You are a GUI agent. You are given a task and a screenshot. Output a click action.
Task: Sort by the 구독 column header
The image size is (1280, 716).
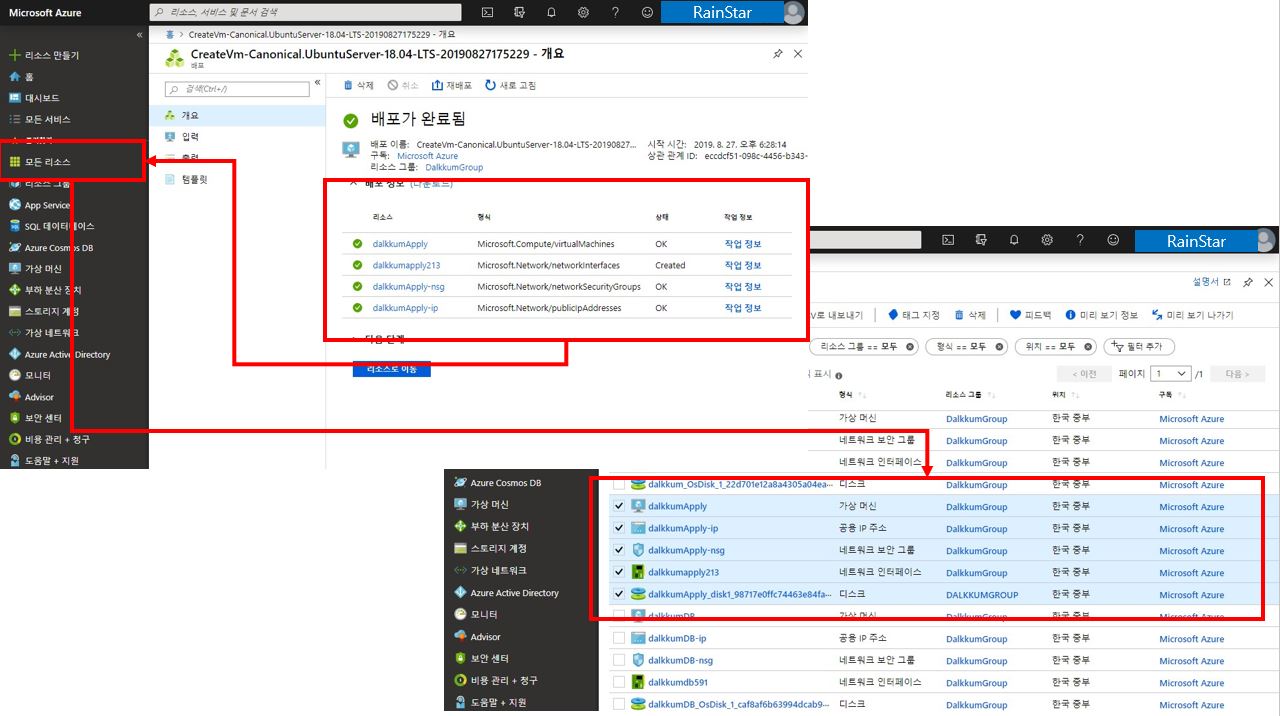coord(1167,395)
